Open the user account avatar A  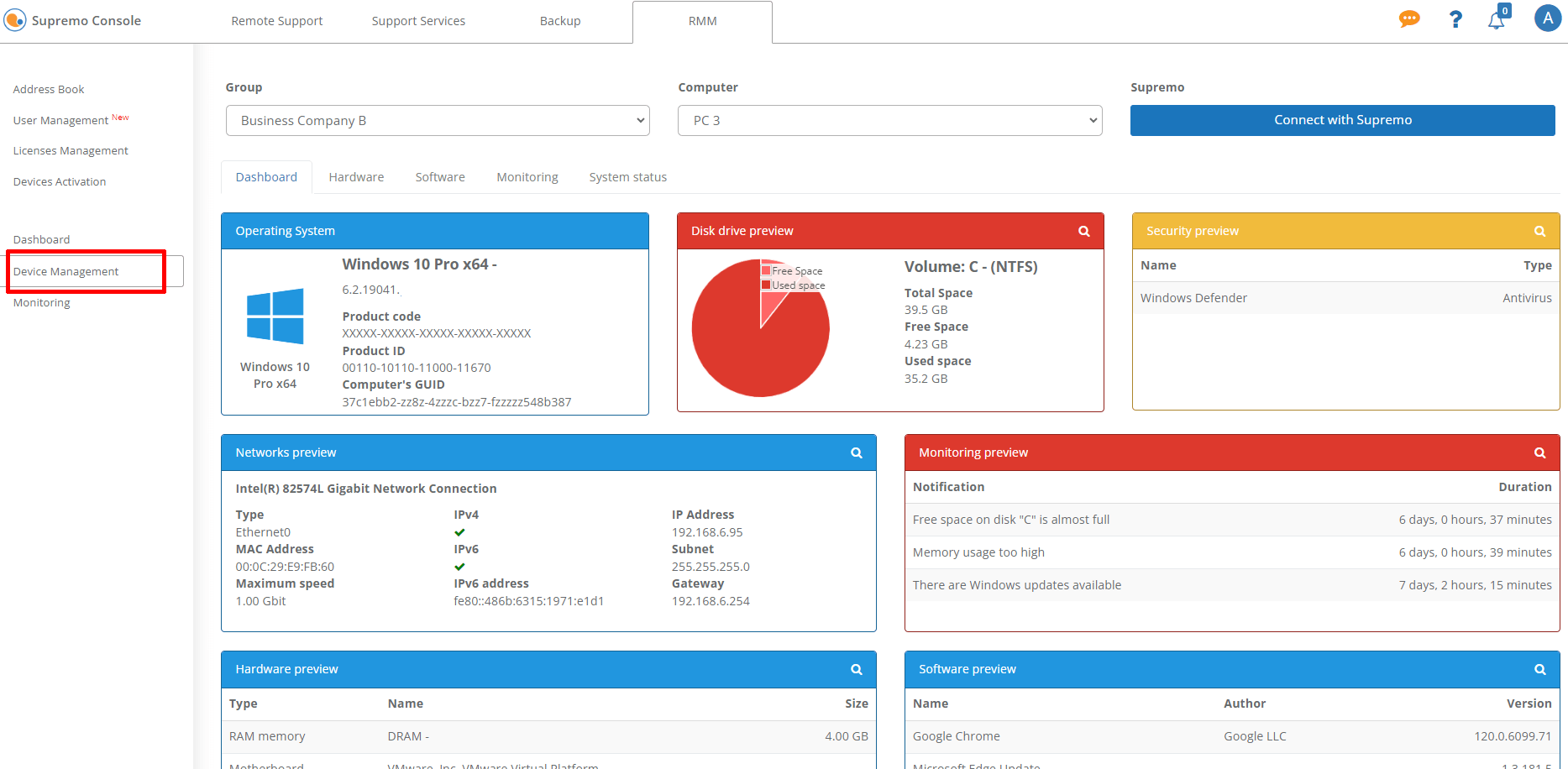[x=1547, y=18]
